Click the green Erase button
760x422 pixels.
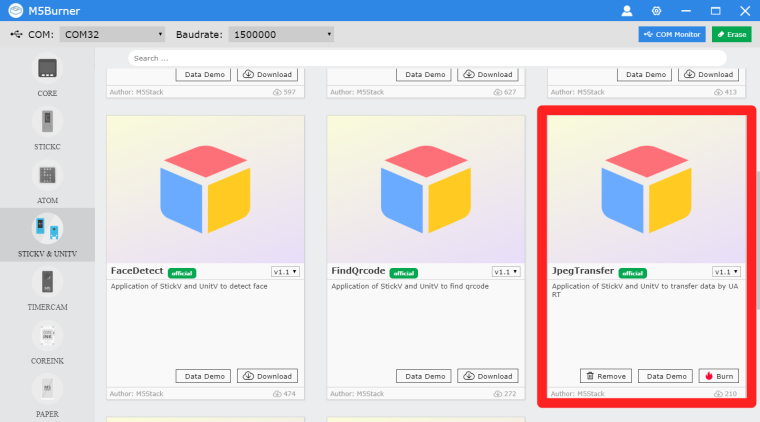pyautogui.click(x=731, y=34)
